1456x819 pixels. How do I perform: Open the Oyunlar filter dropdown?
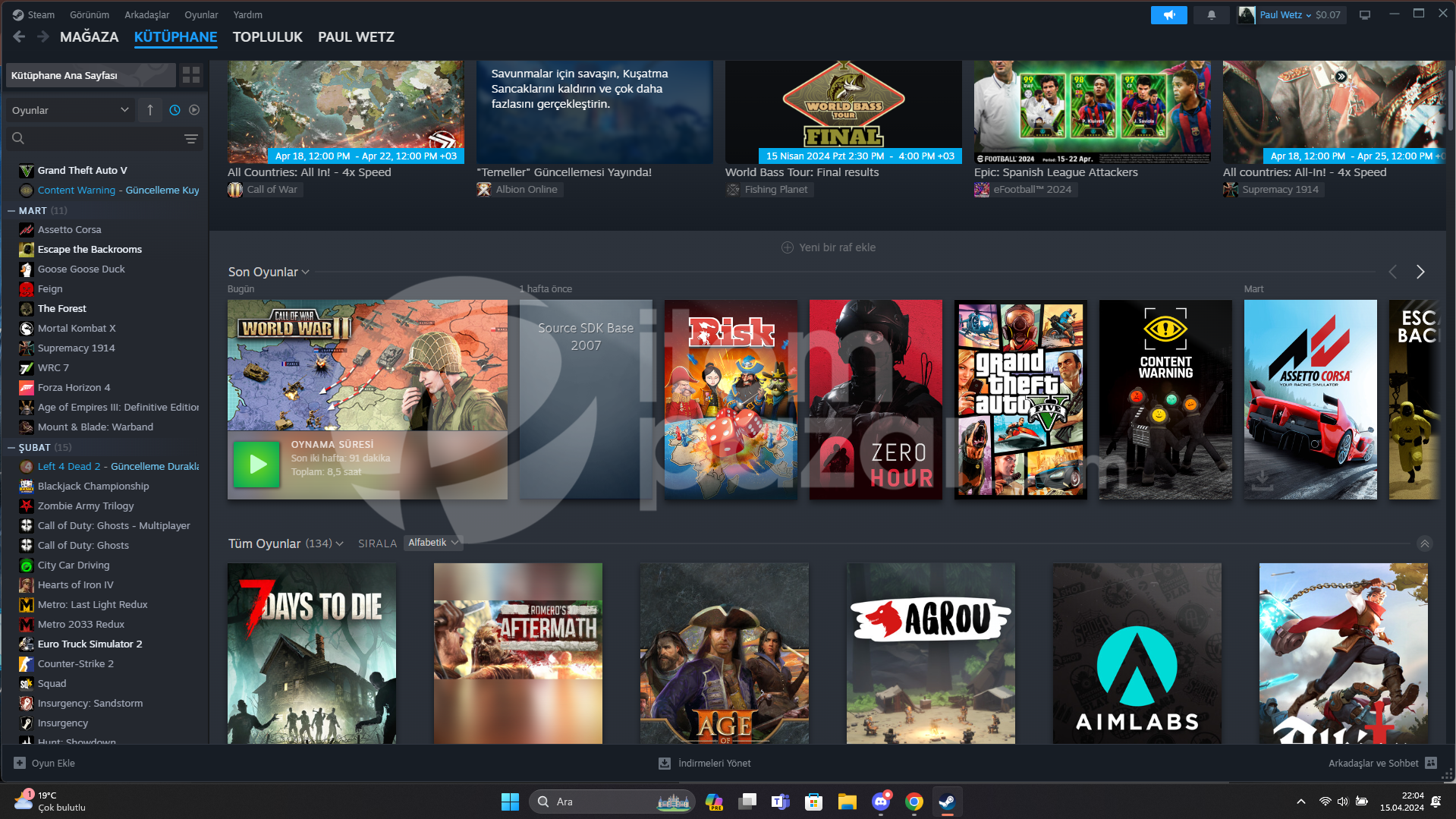point(70,110)
